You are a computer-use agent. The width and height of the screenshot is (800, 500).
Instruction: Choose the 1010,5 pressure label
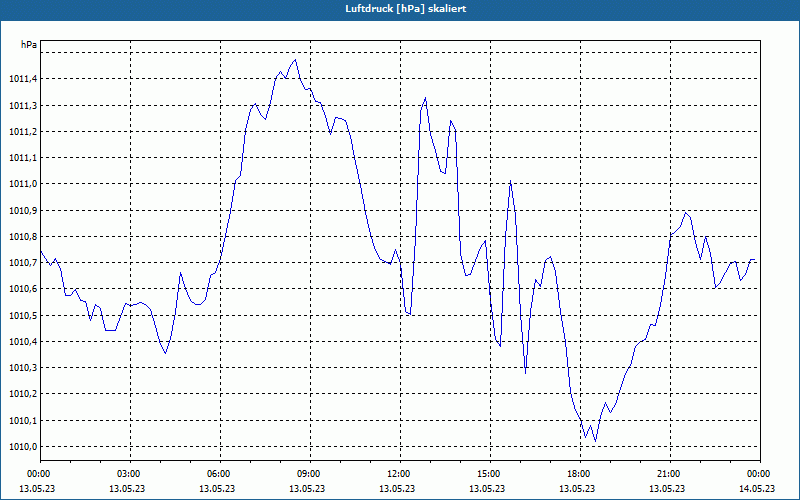(22, 316)
